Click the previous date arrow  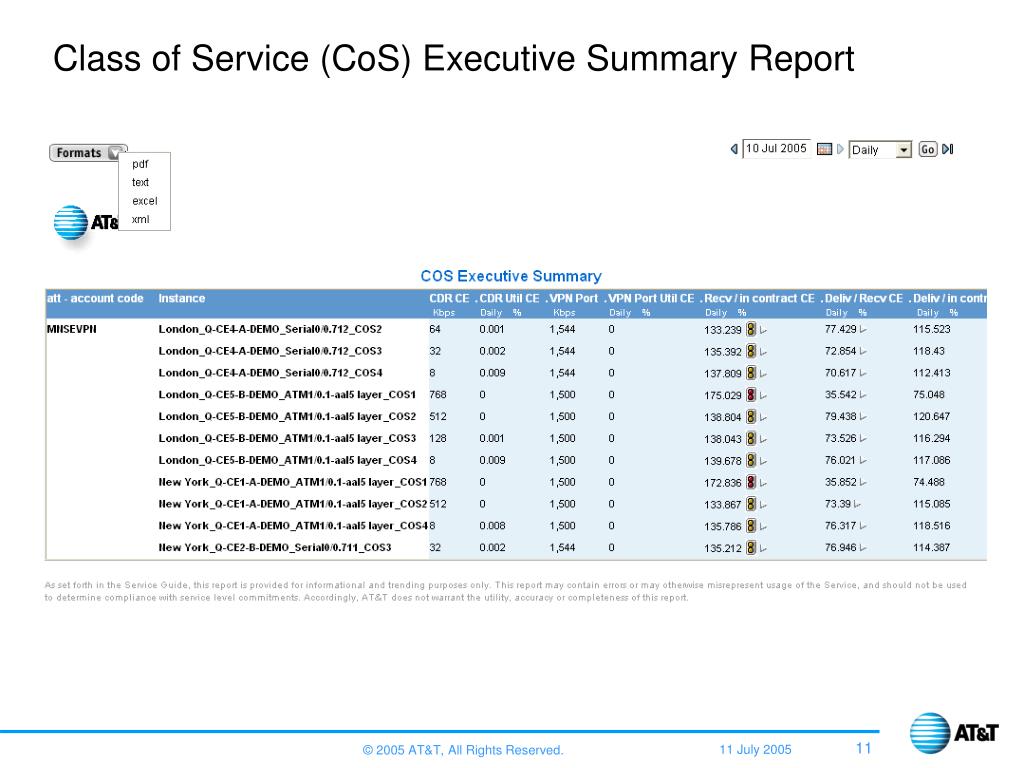(734, 149)
